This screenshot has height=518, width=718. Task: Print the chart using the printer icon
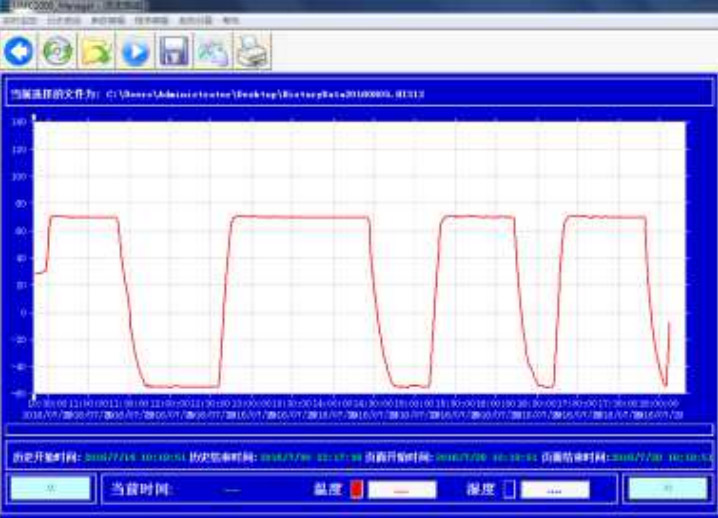tap(251, 49)
